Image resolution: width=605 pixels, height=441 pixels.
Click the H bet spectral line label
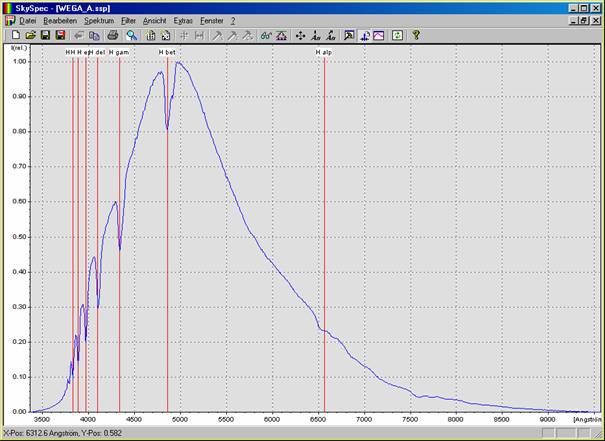(167, 51)
